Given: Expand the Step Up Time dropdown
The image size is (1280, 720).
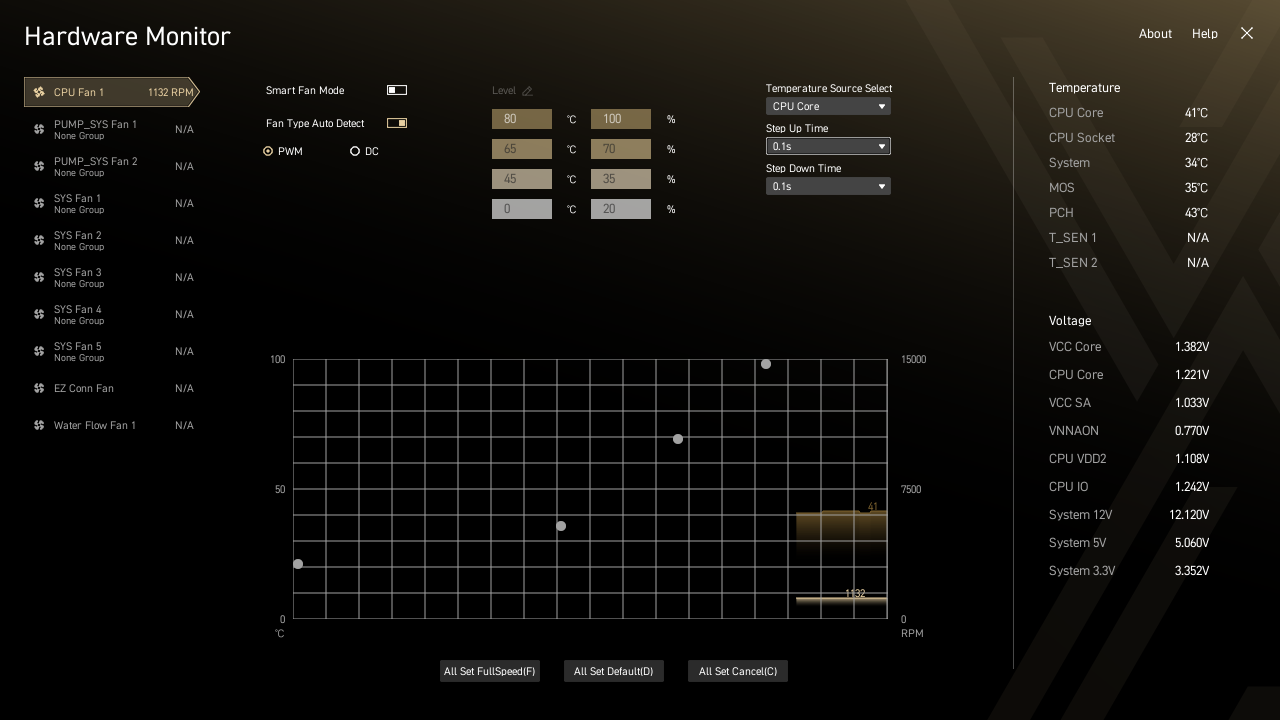Looking at the screenshot, I should [x=827, y=146].
